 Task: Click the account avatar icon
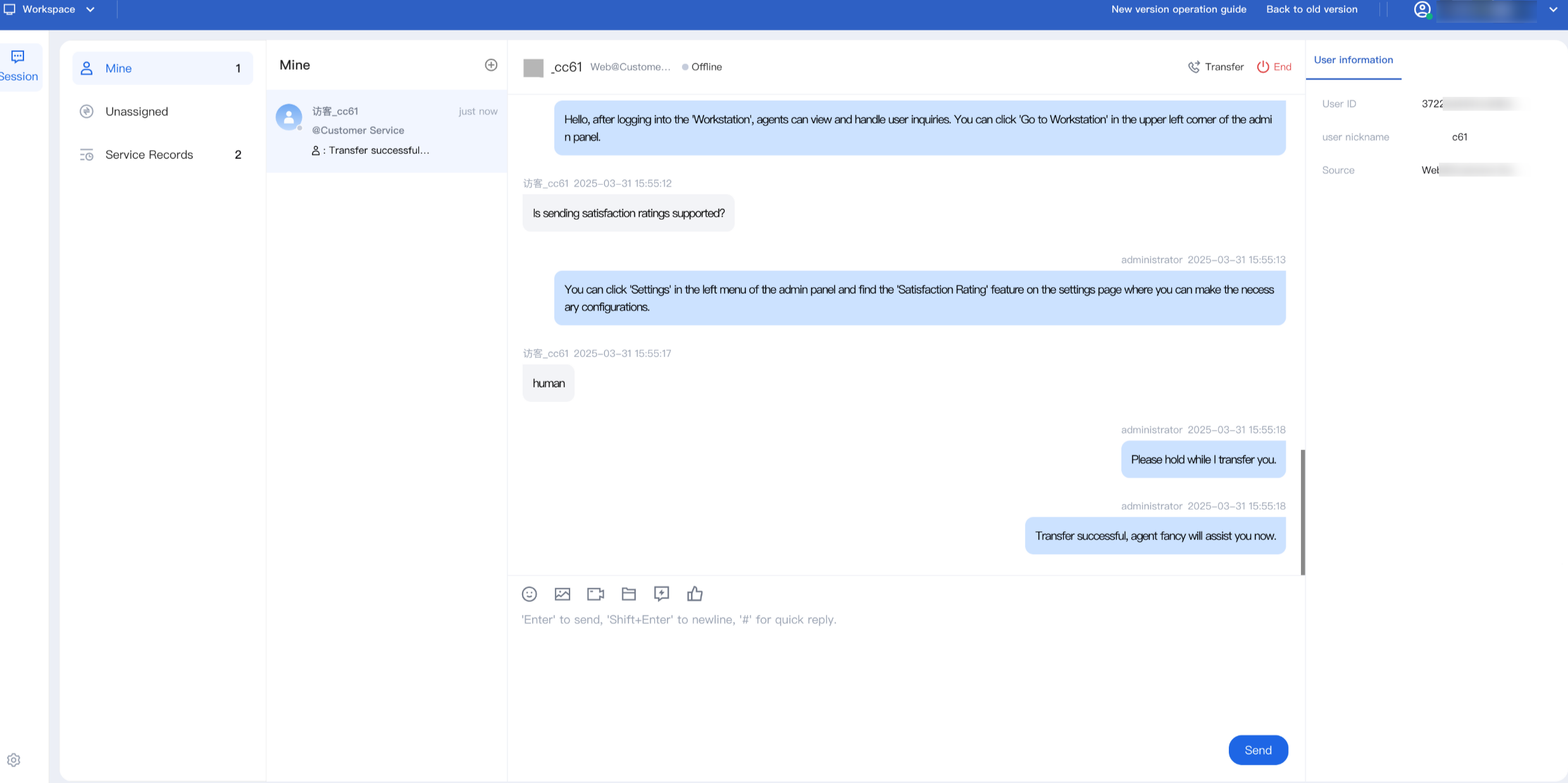point(1422,9)
